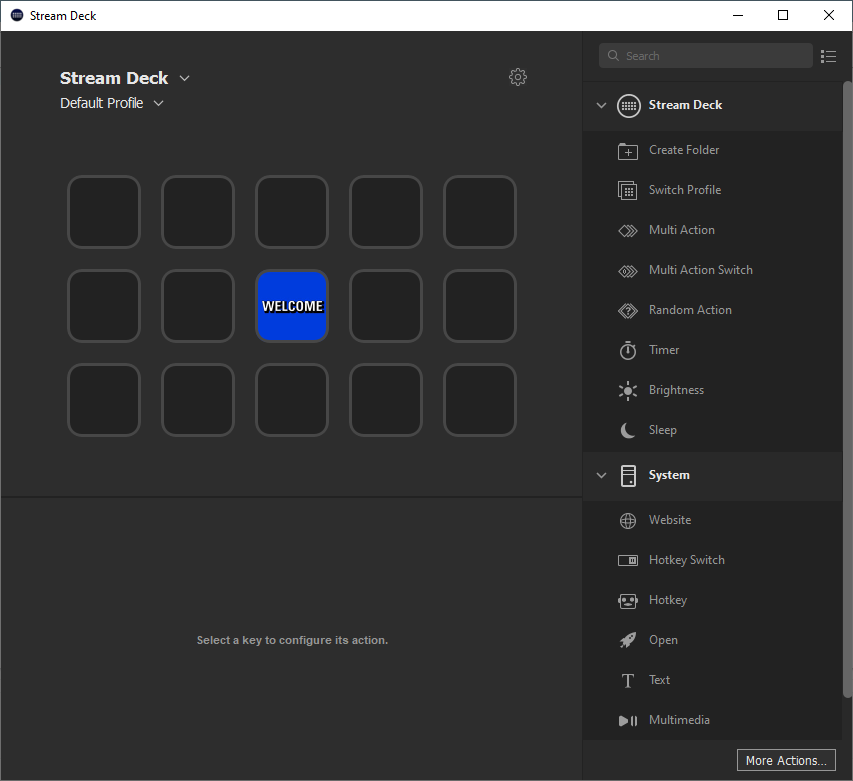This screenshot has height=781, width=853.
Task: Open preferences via the gear icon
Action: [518, 77]
